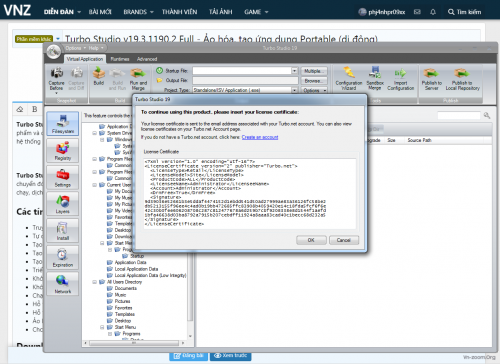Click the Đăng bài post button
The image size is (500, 364).
tap(188, 356)
